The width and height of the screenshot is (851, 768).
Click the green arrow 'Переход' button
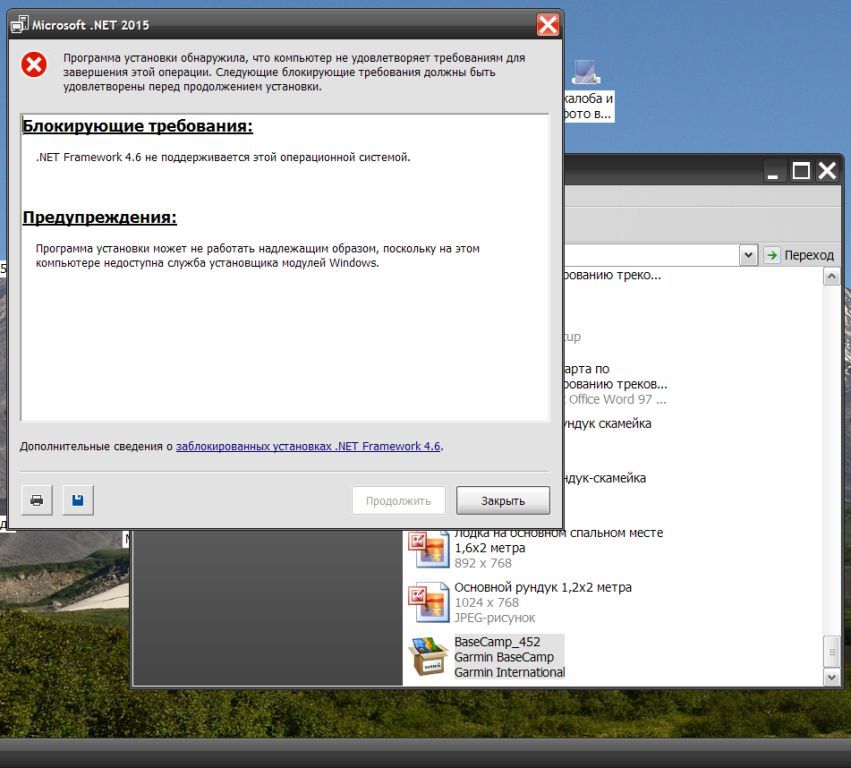[772, 255]
